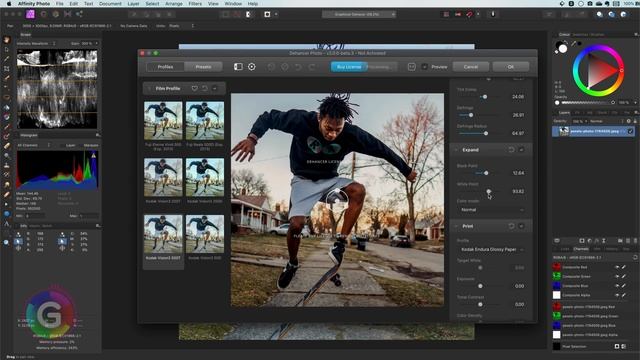Reset the Film Profile section with its undo arrow
The width and height of the screenshot is (640, 360).
click(x=204, y=88)
